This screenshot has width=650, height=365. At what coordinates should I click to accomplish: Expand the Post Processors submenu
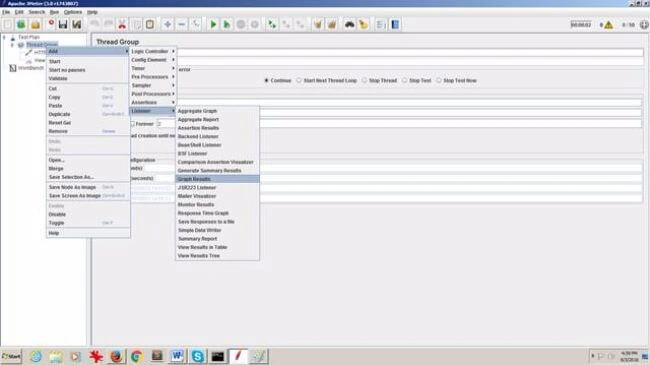(153, 94)
